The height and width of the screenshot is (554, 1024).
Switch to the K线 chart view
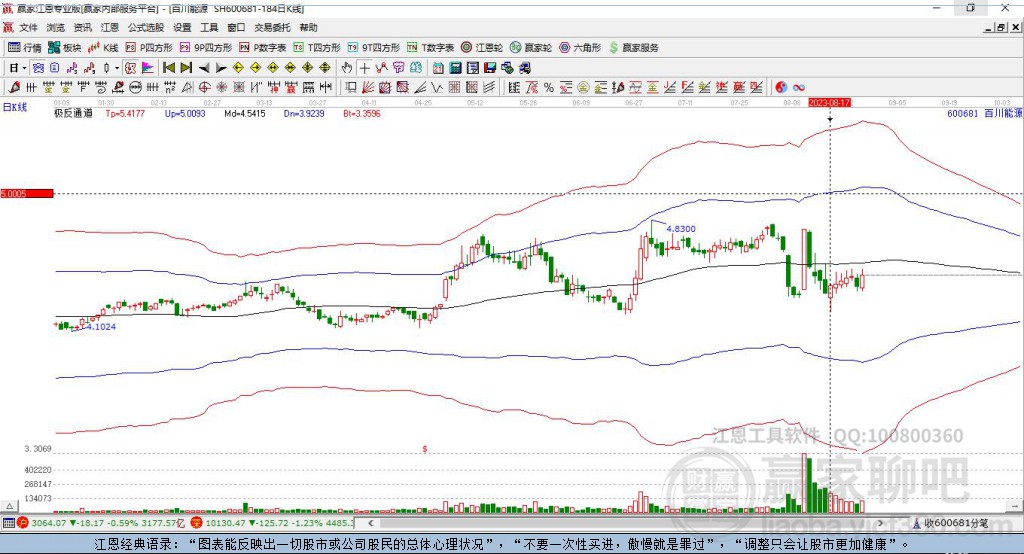(x=103, y=48)
